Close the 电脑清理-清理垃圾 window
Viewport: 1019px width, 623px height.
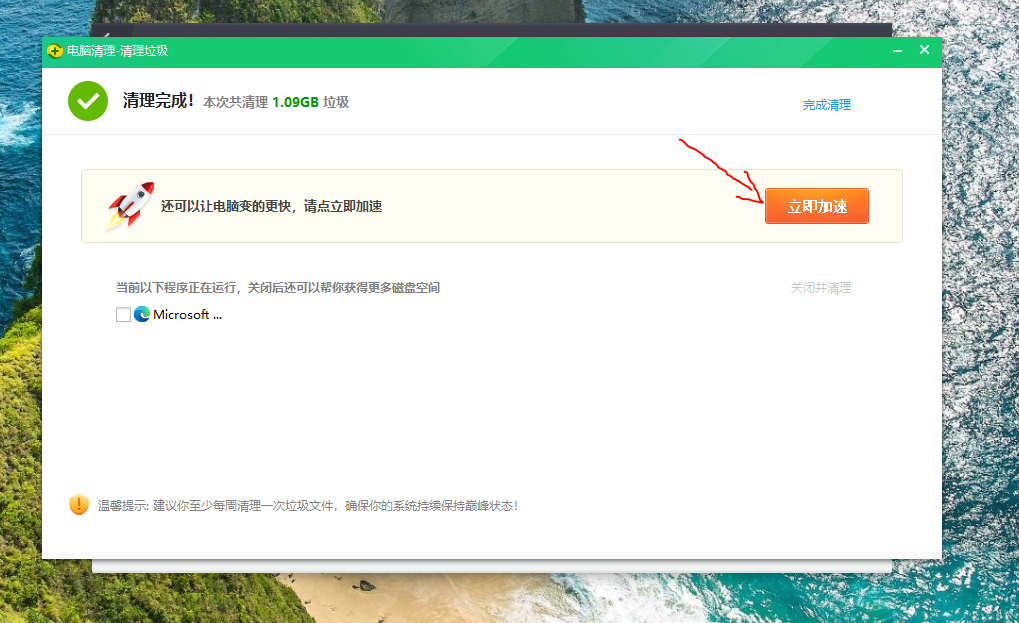click(924, 50)
